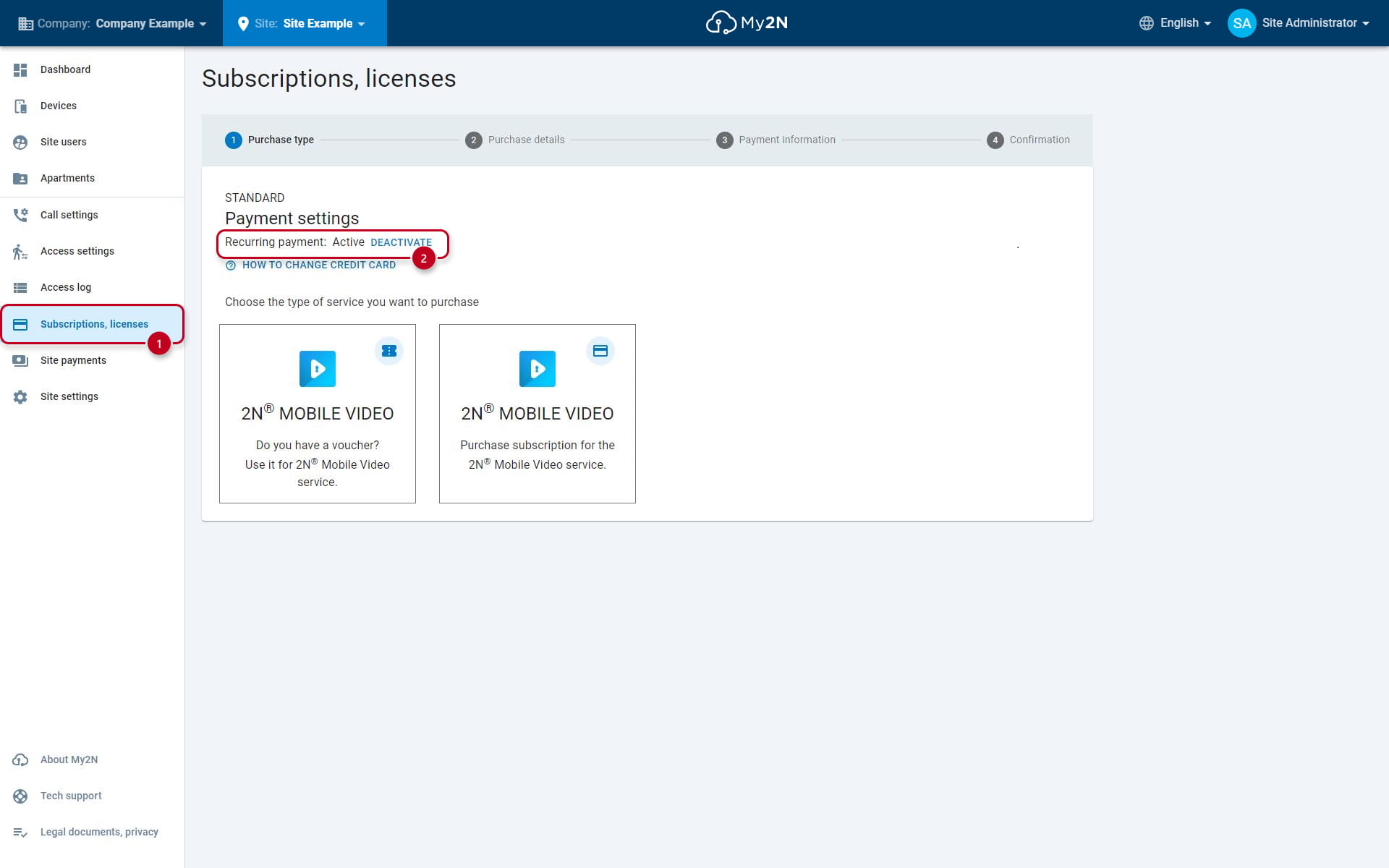
Task: Open Site users menu item
Action: (x=92, y=142)
